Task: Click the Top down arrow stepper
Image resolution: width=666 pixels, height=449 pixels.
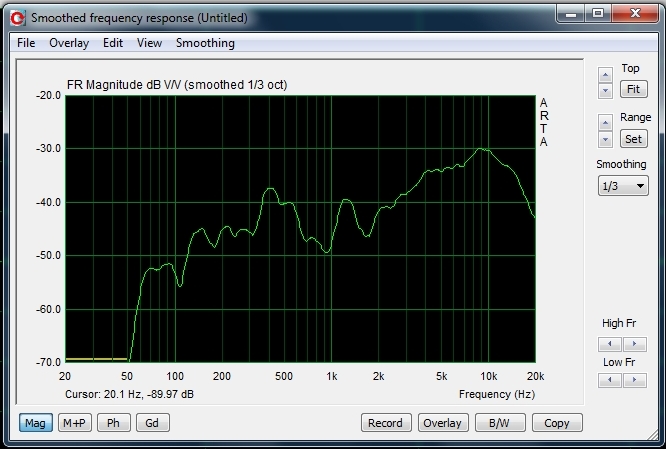Action: click(x=605, y=90)
